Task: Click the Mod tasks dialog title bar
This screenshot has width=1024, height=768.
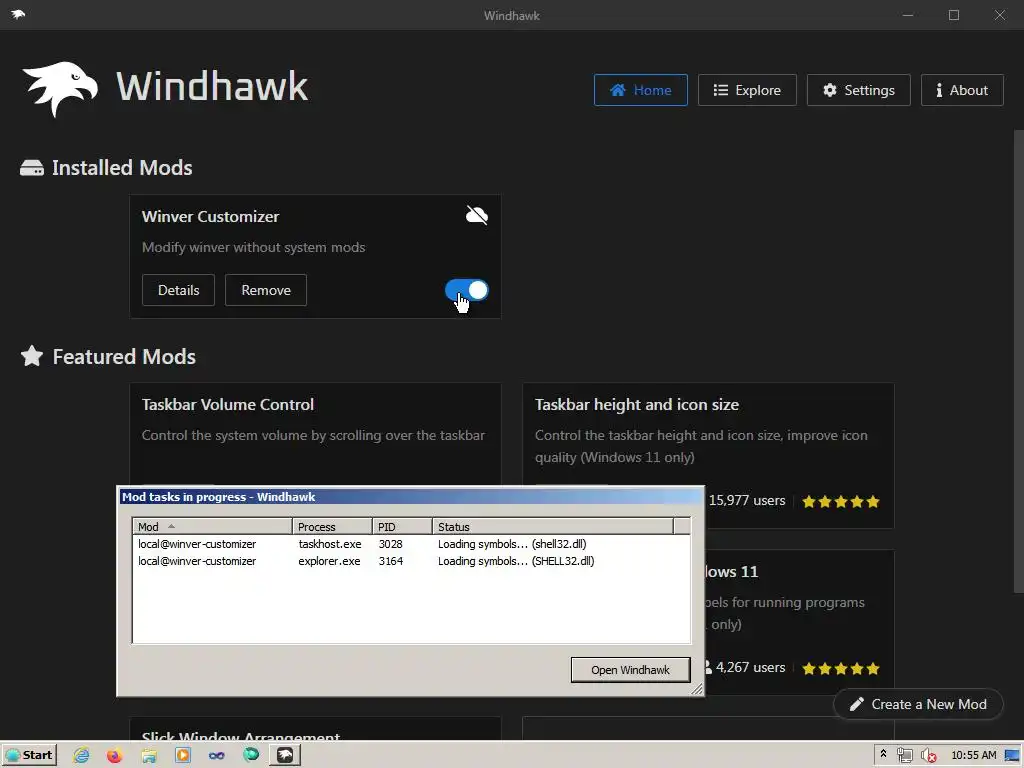Action: 410,497
